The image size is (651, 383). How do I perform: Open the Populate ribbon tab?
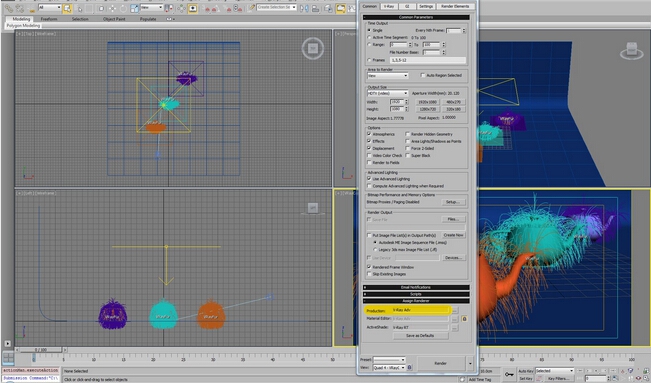tap(148, 19)
